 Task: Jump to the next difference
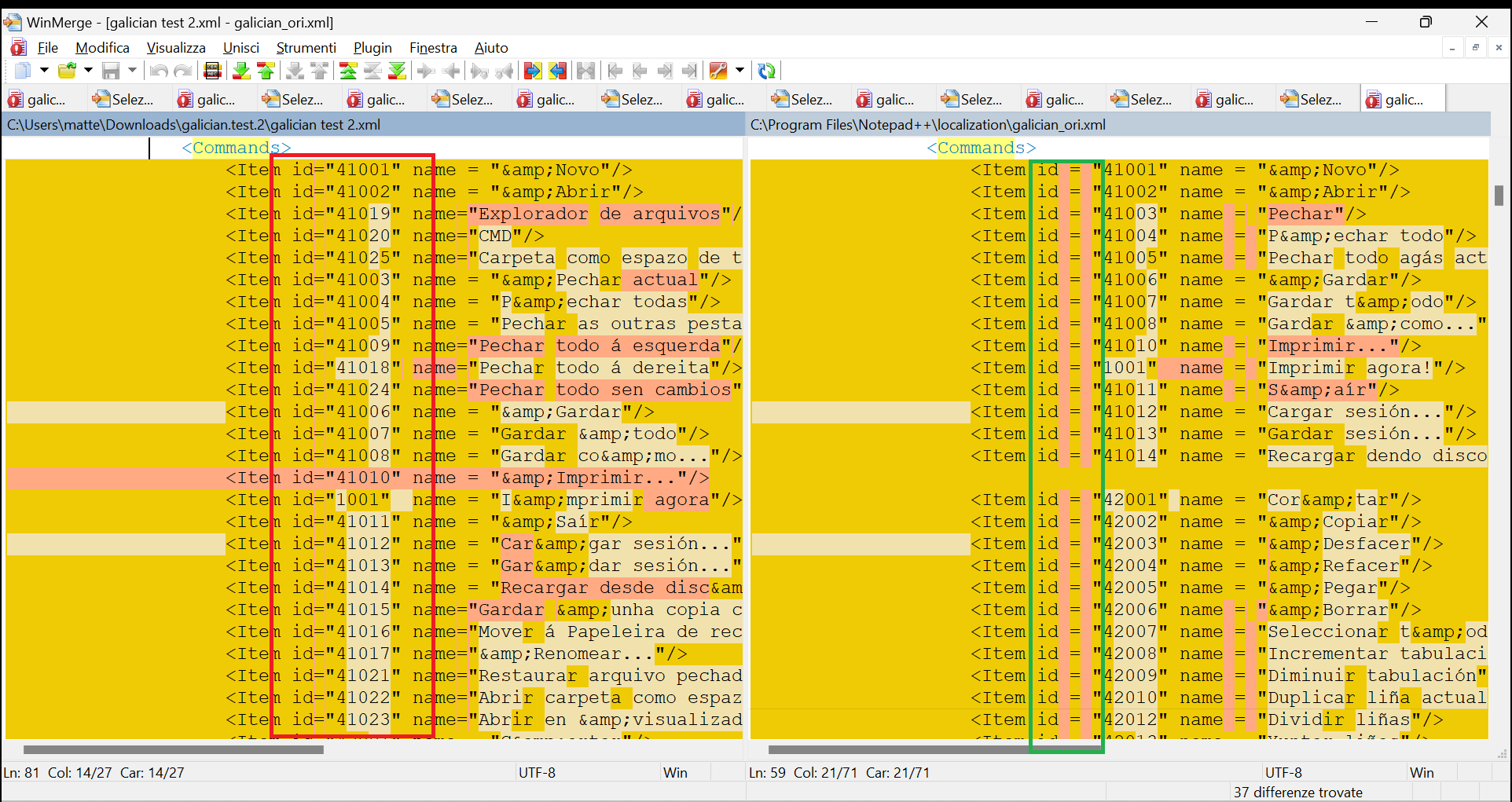coord(241,71)
